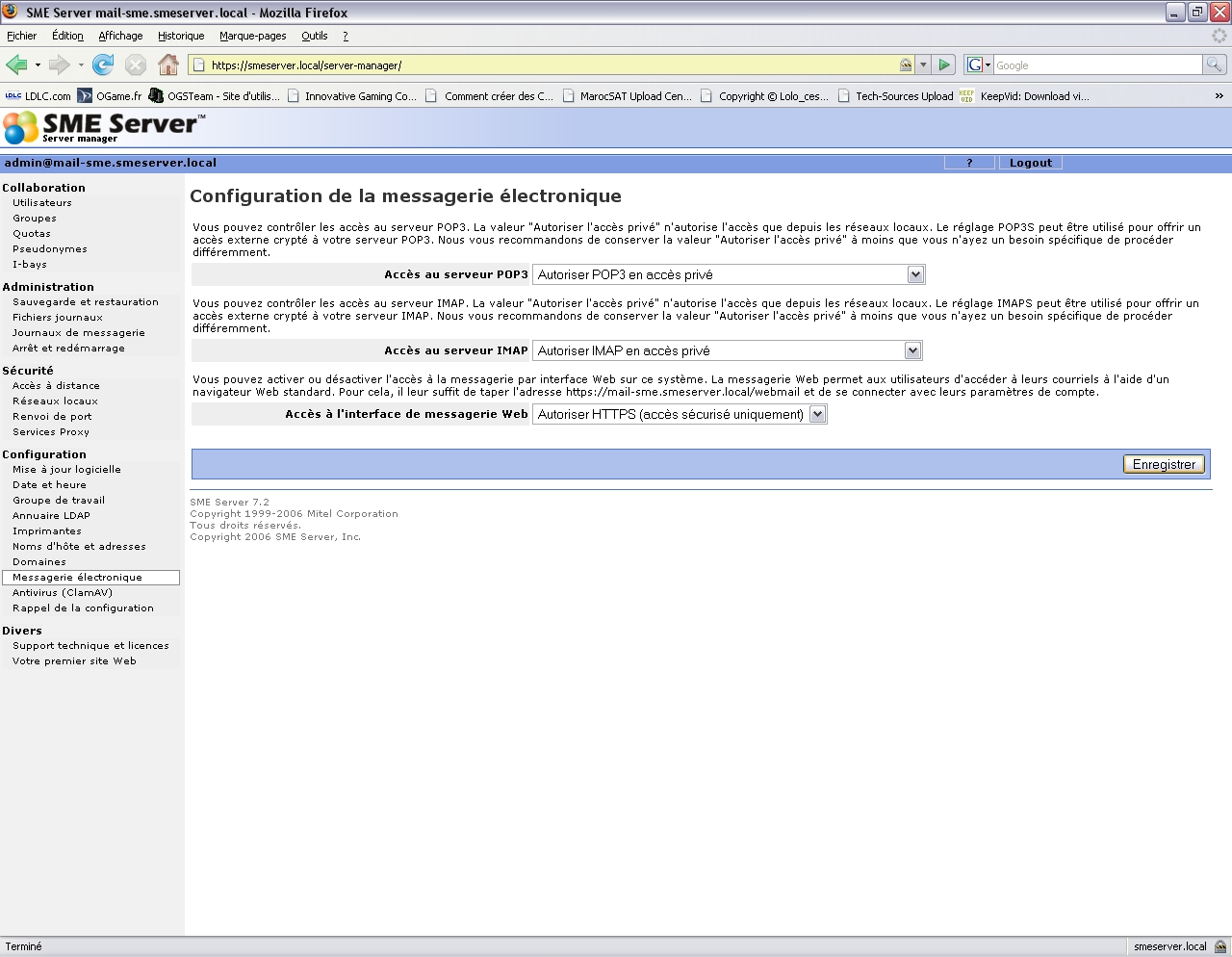The height and width of the screenshot is (957, 1232).
Task: Click the status bar padlock icon
Action: [x=1220, y=946]
